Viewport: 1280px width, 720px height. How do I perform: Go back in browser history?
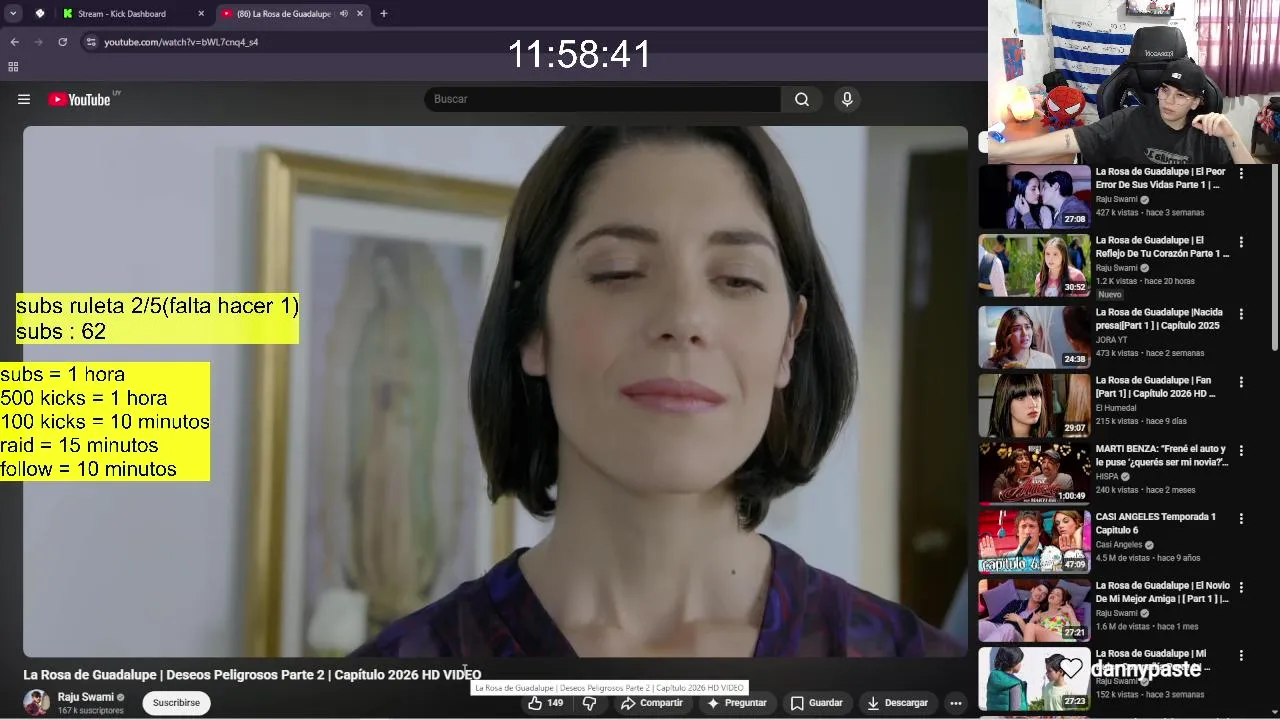tap(14, 42)
